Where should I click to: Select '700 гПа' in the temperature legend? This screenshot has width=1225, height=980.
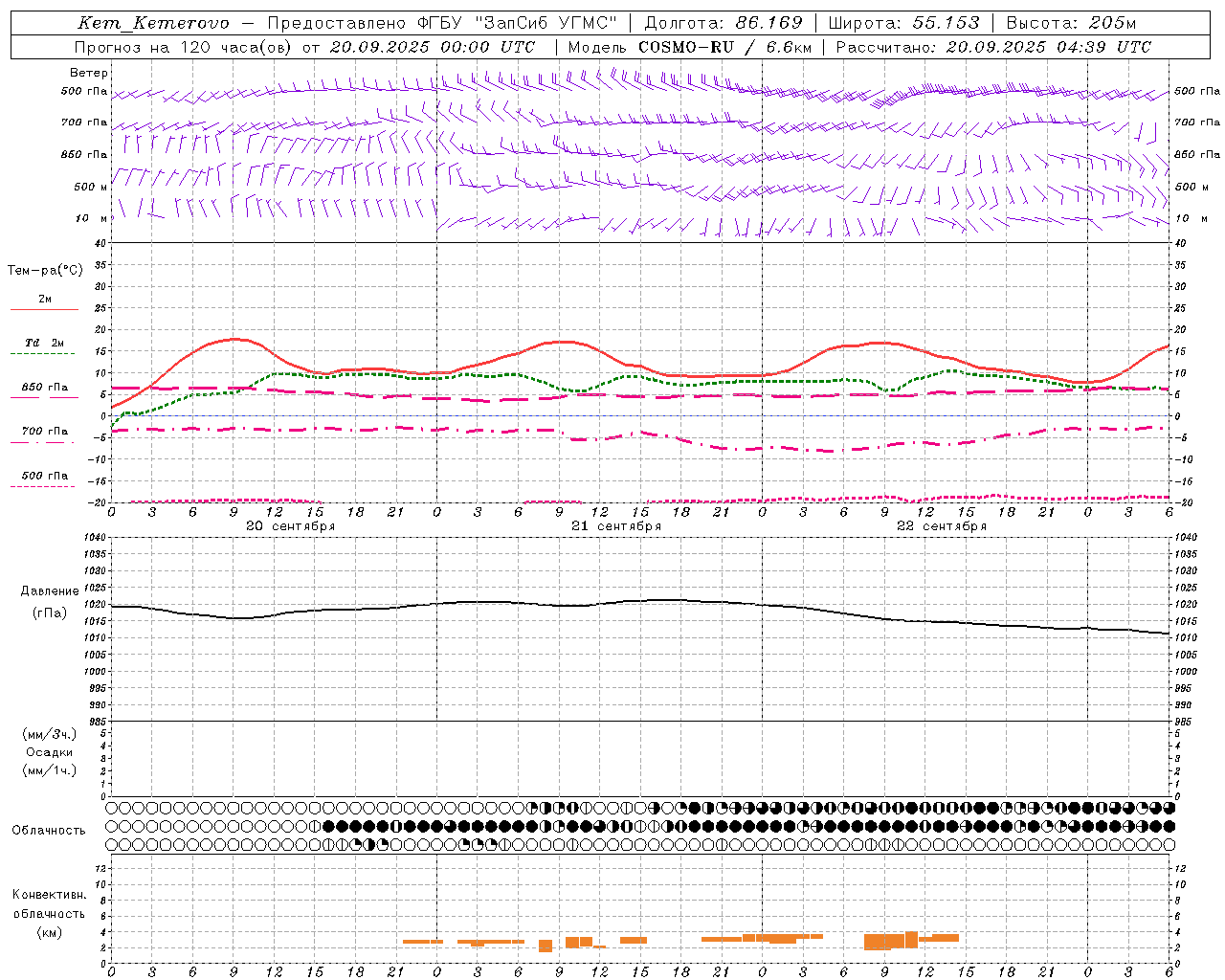pyautogui.click(x=45, y=432)
